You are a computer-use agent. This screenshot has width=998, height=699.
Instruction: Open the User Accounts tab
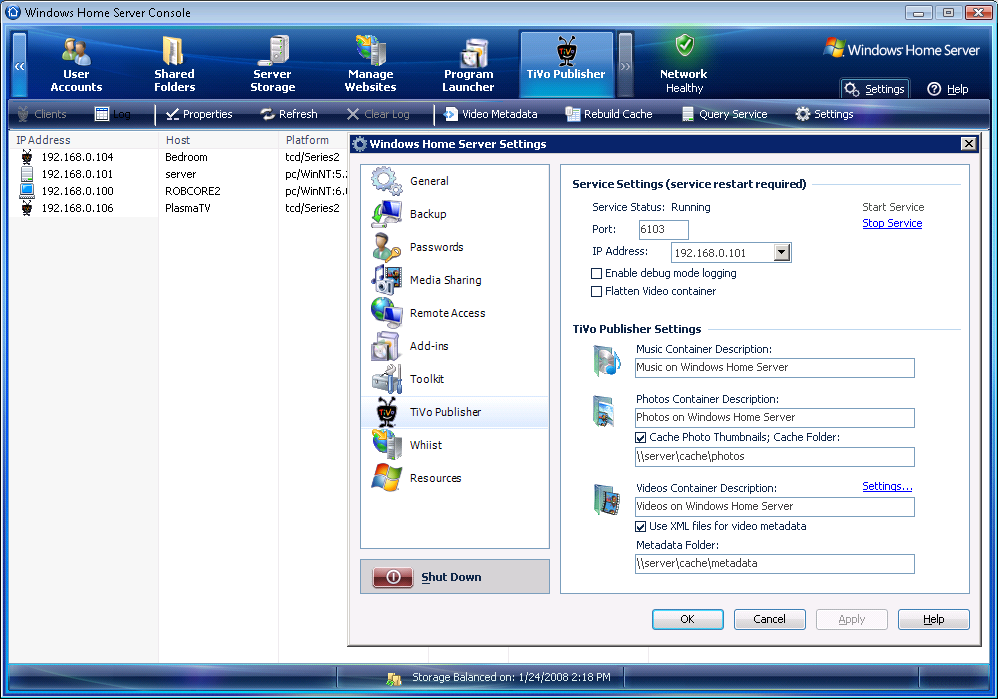point(76,65)
